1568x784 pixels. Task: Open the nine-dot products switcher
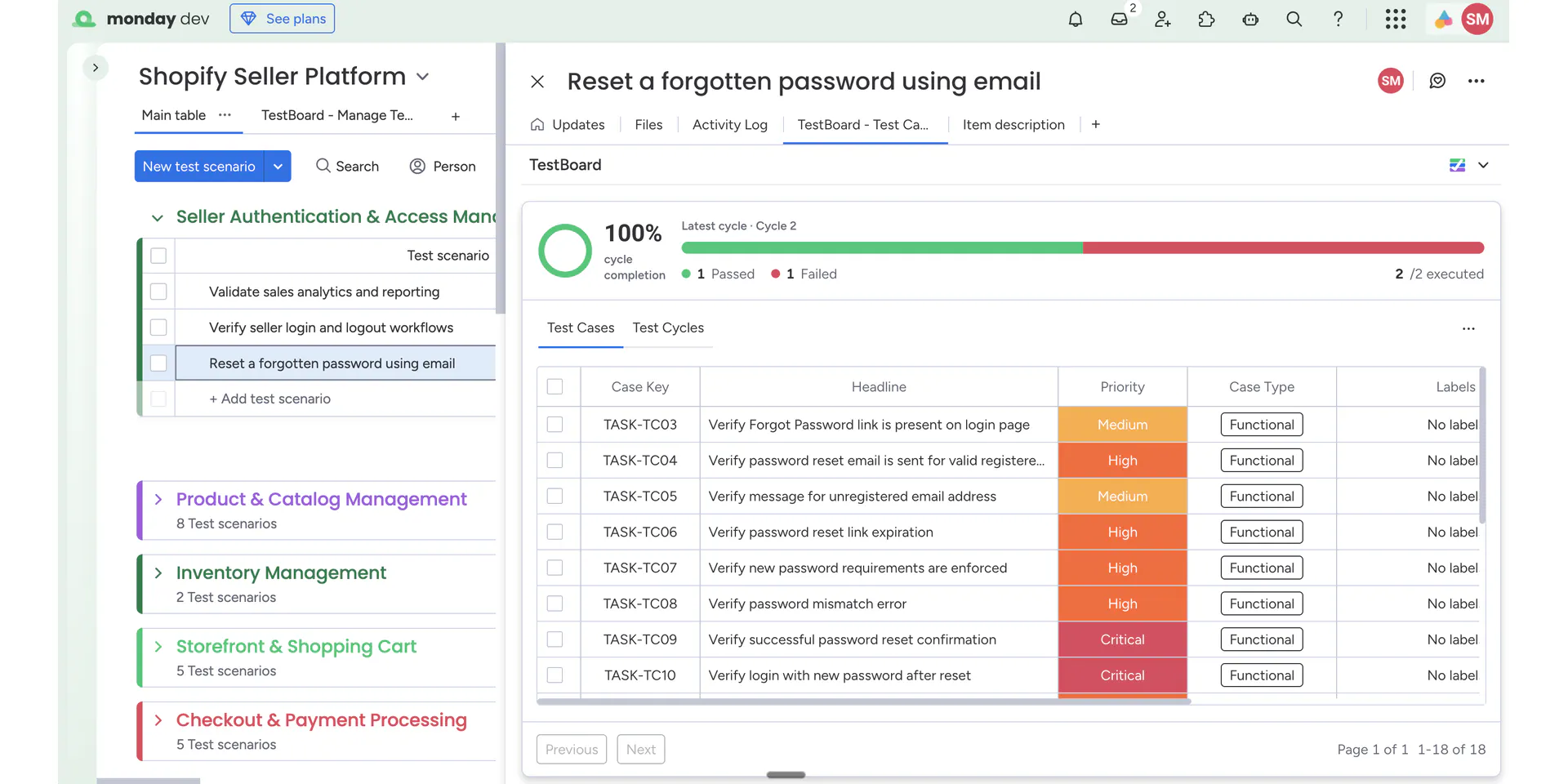point(1396,19)
